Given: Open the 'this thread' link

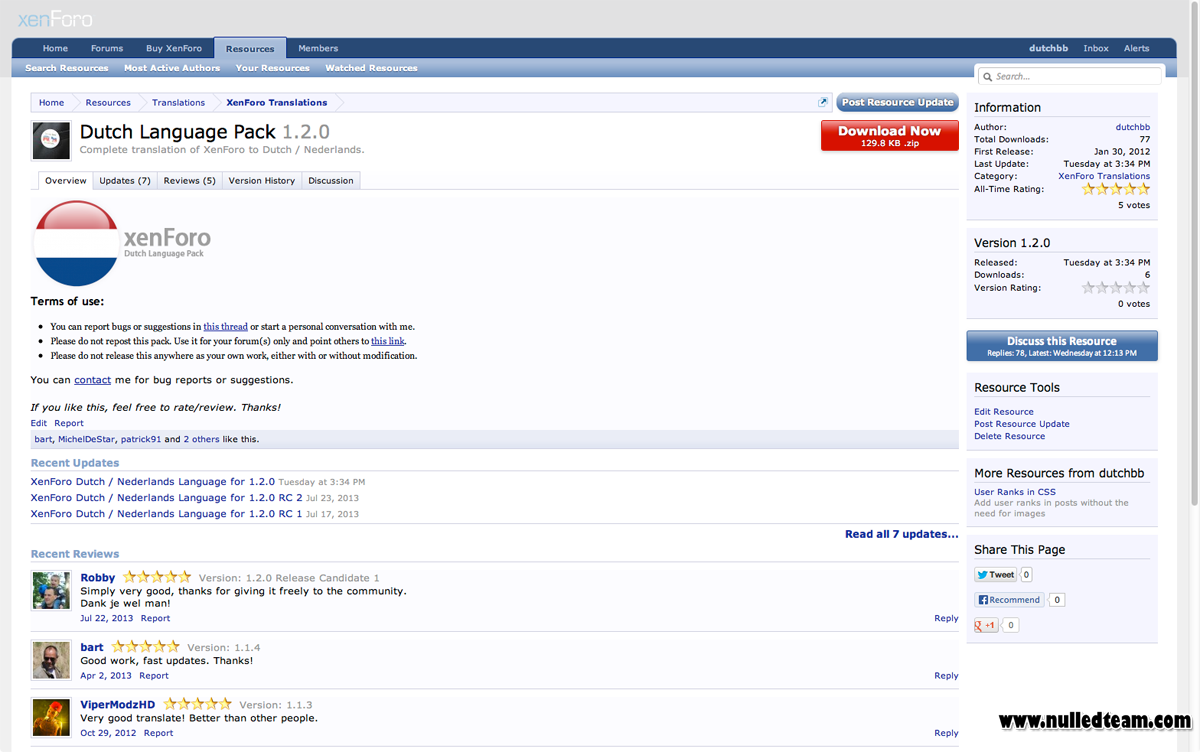Looking at the screenshot, I should (x=225, y=326).
